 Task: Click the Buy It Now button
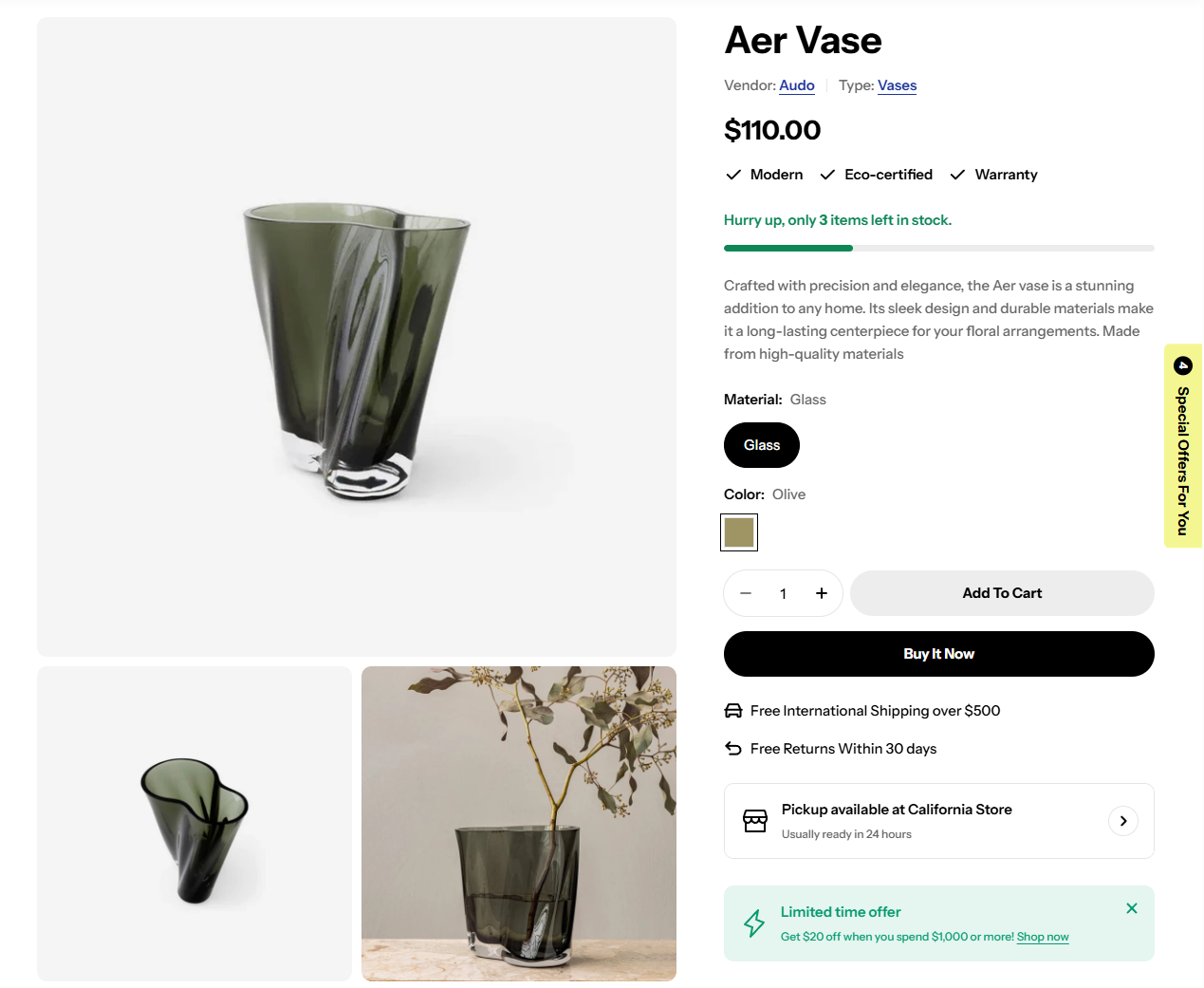point(939,654)
